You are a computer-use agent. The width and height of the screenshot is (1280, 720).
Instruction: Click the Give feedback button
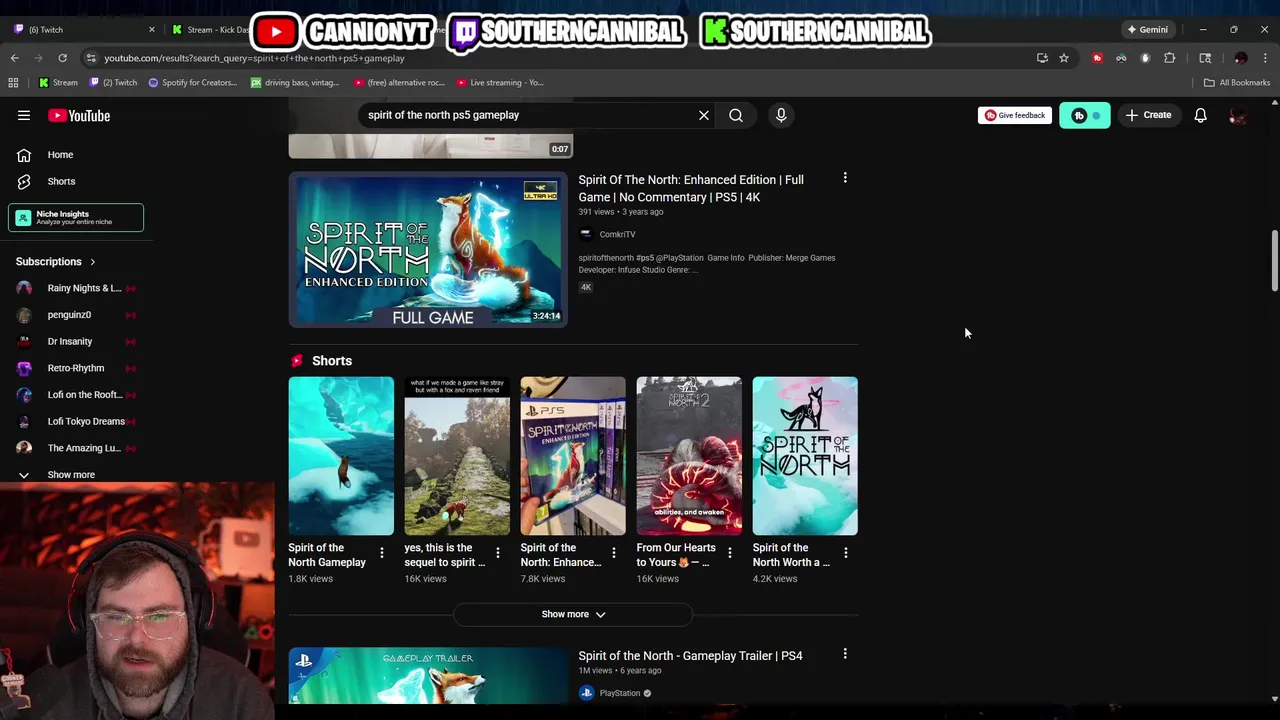pyautogui.click(x=1015, y=115)
